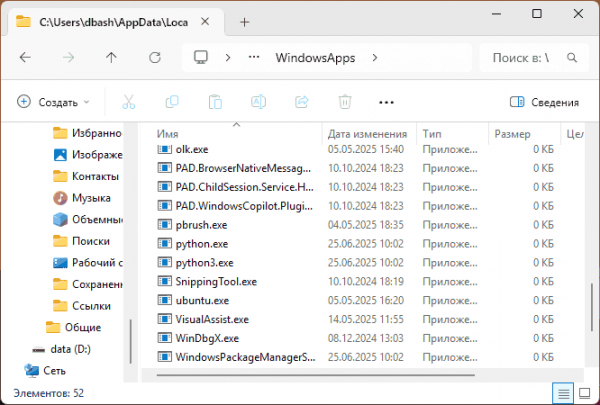Image resolution: width=600 pixels, height=405 pixels.
Task: Sort by Дата изменения column
Action: 367,134
